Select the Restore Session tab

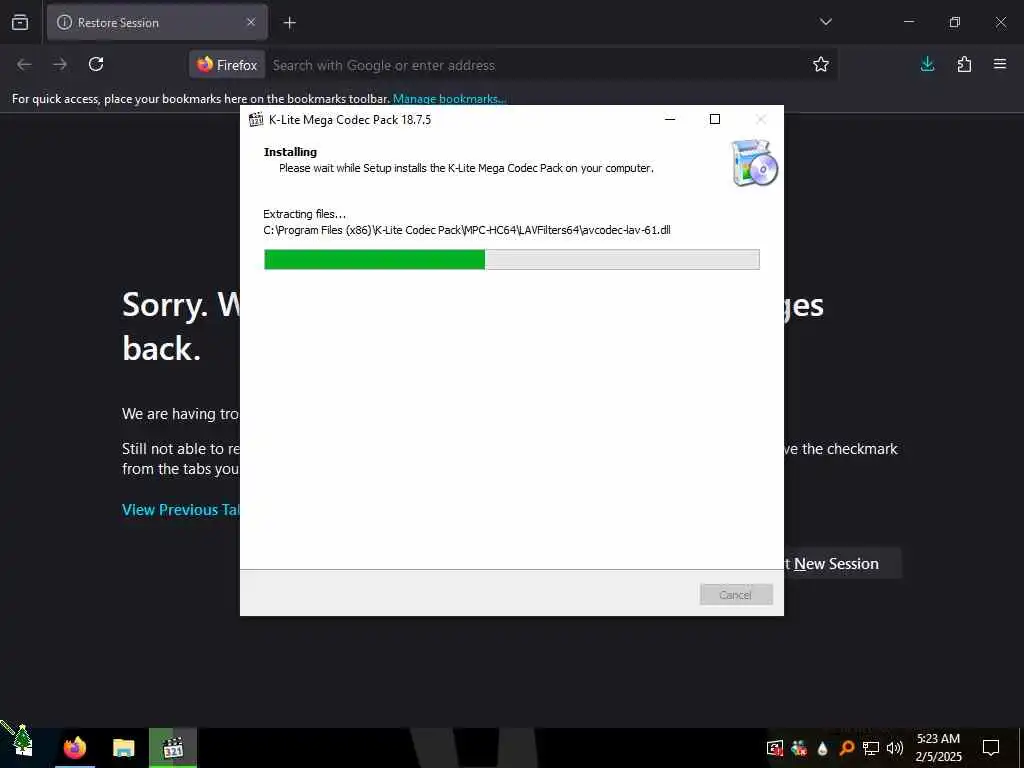point(157,22)
